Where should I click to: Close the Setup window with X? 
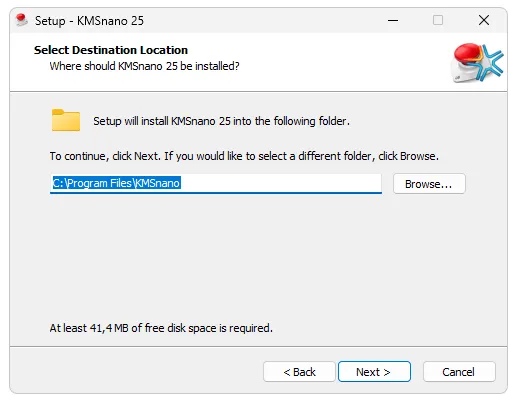pyautogui.click(x=484, y=20)
